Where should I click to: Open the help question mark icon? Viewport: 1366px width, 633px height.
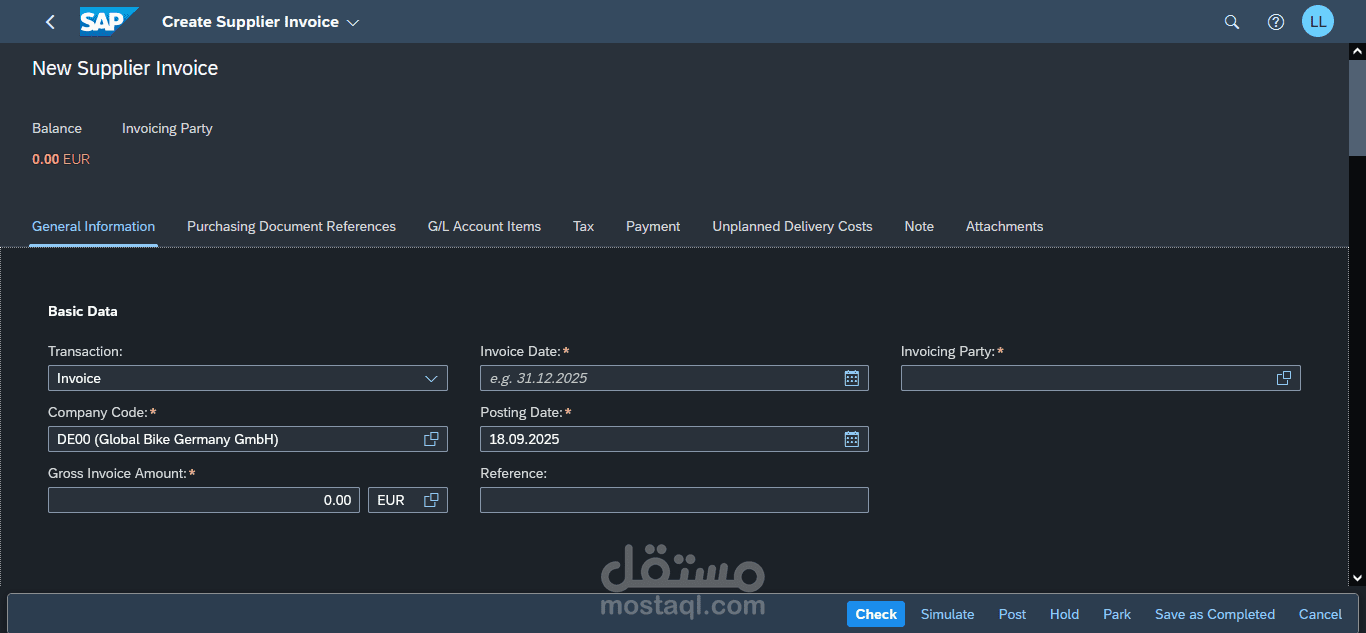[1276, 22]
